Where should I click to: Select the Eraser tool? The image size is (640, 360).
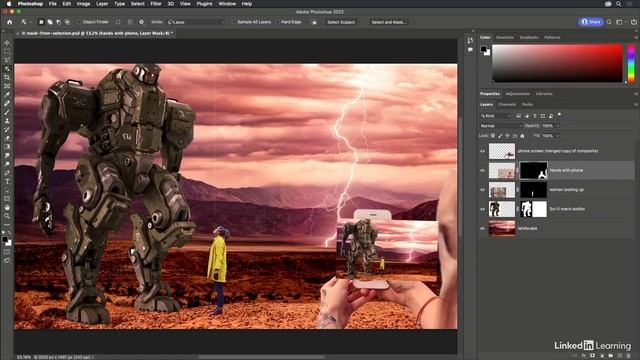7,138
